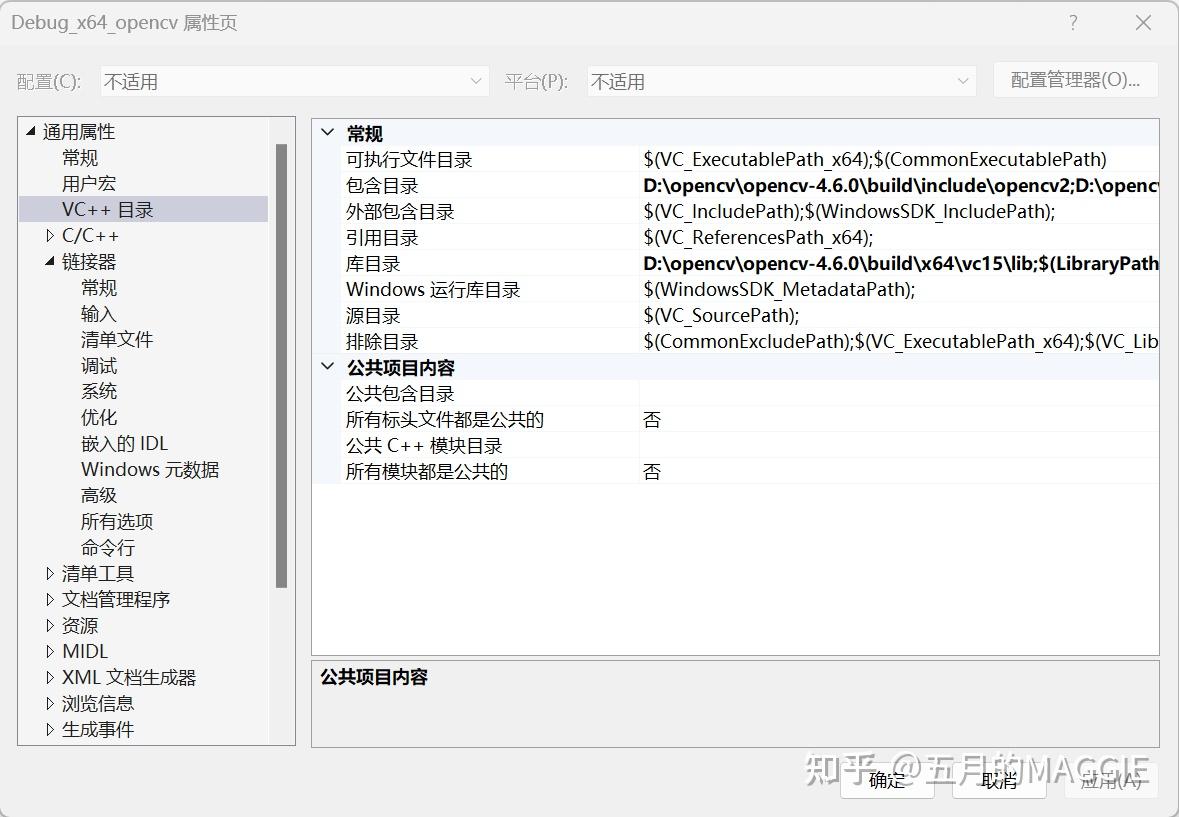1179x817 pixels.
Task: Expand the 资源 tree node
Action: [x=51, y=625]
